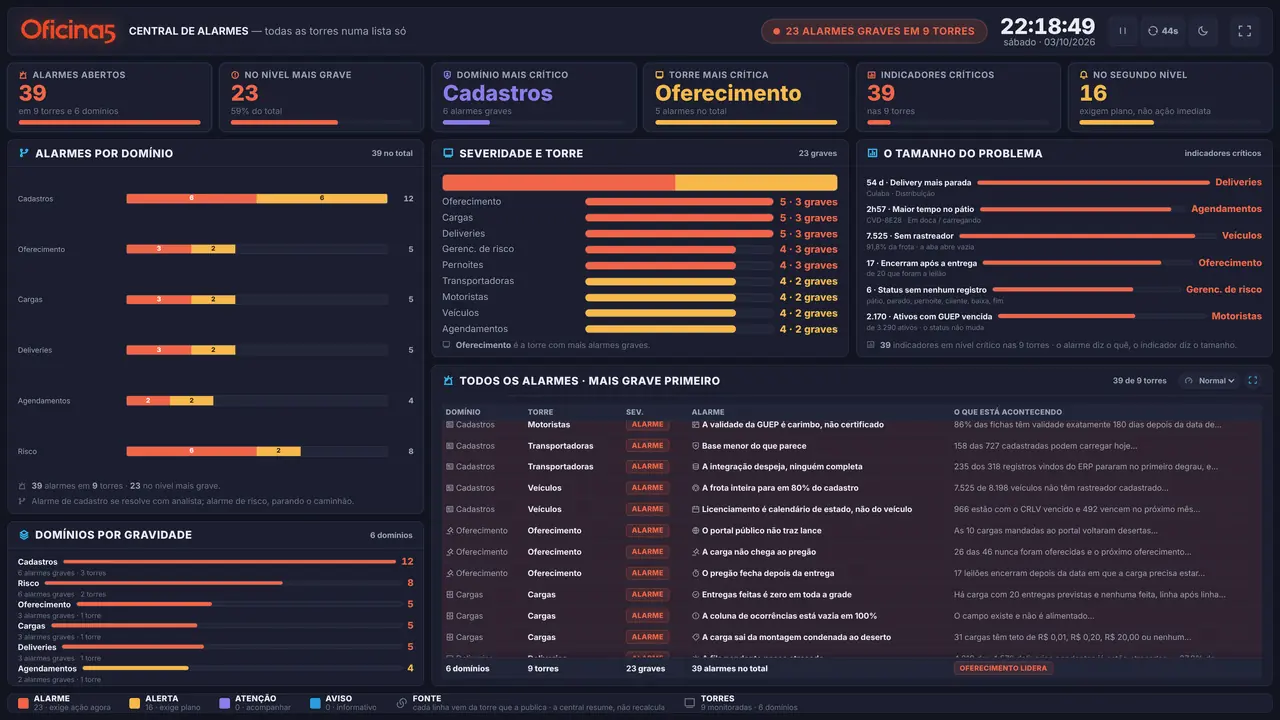The height and width of the screenshot is (720, 1280).
Task: Click the Fonte link icon in footer
Action: click(401, 703)
